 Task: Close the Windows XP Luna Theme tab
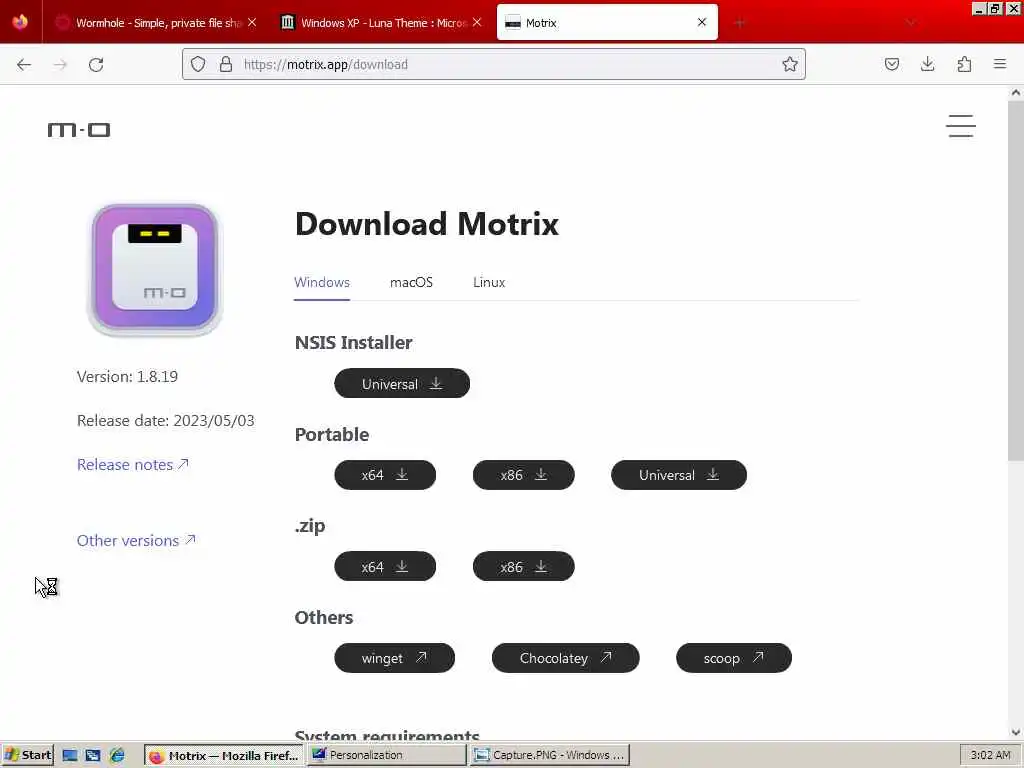point(477,22)
